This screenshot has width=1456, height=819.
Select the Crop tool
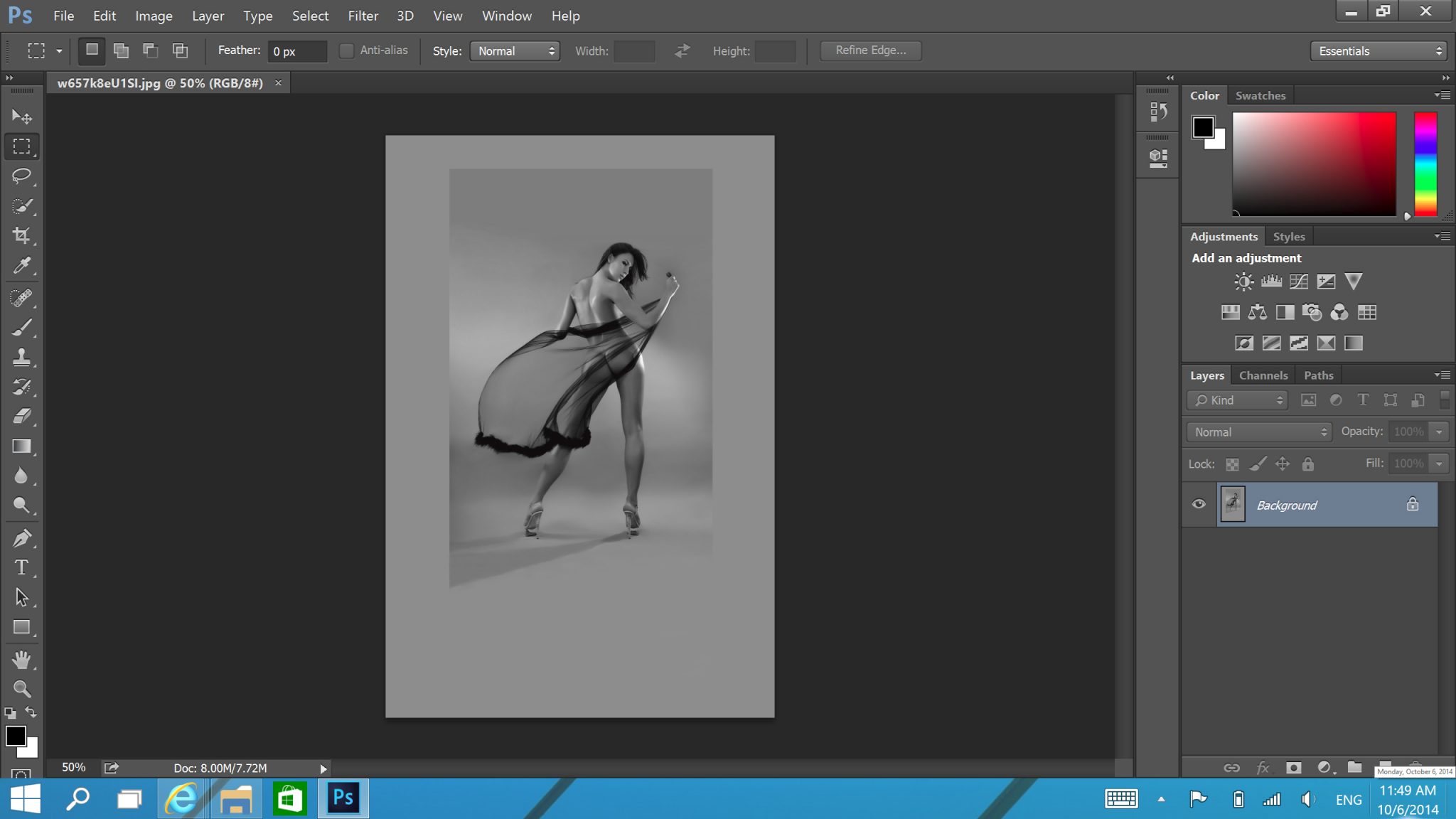coord(22,235)
